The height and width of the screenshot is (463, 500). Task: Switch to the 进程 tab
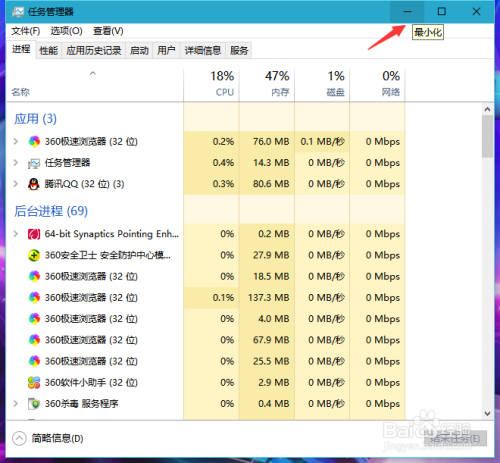pyautogui.click(x=21, y=50)
